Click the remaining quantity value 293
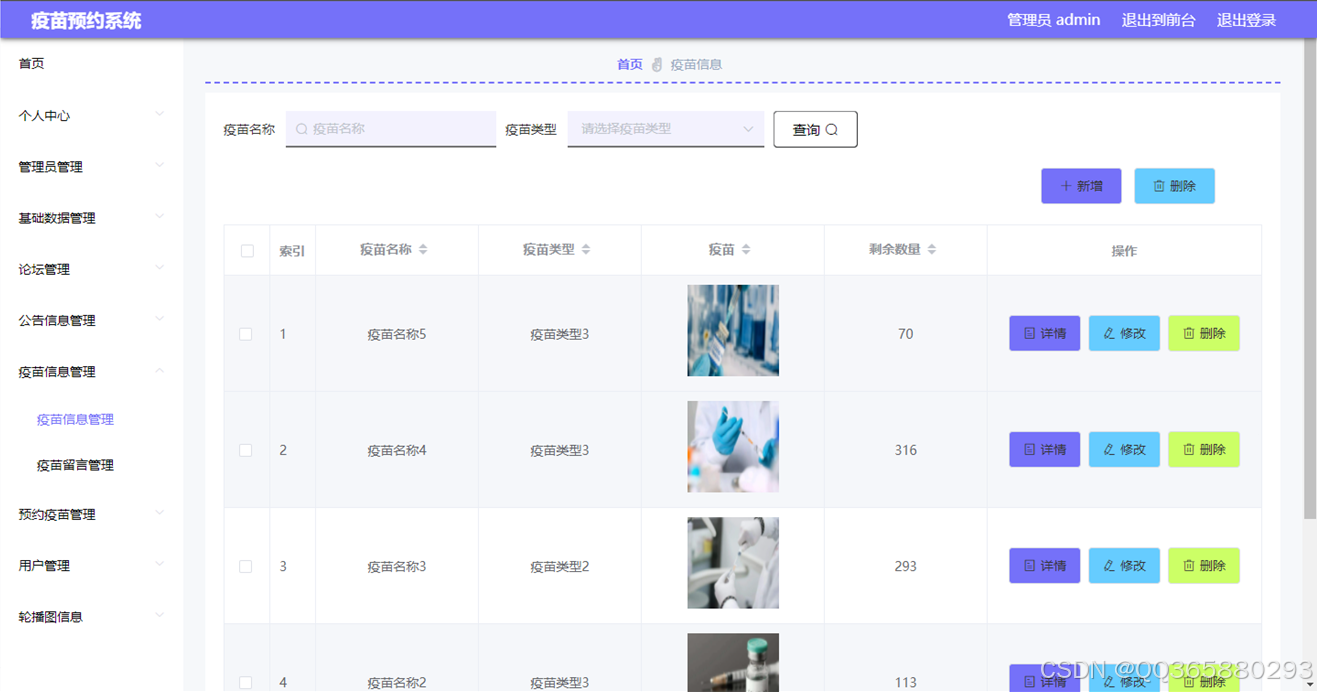Image resolution: width=1317 pixels, height=692 pixels. pyautogui.click(x=906, y=566)
